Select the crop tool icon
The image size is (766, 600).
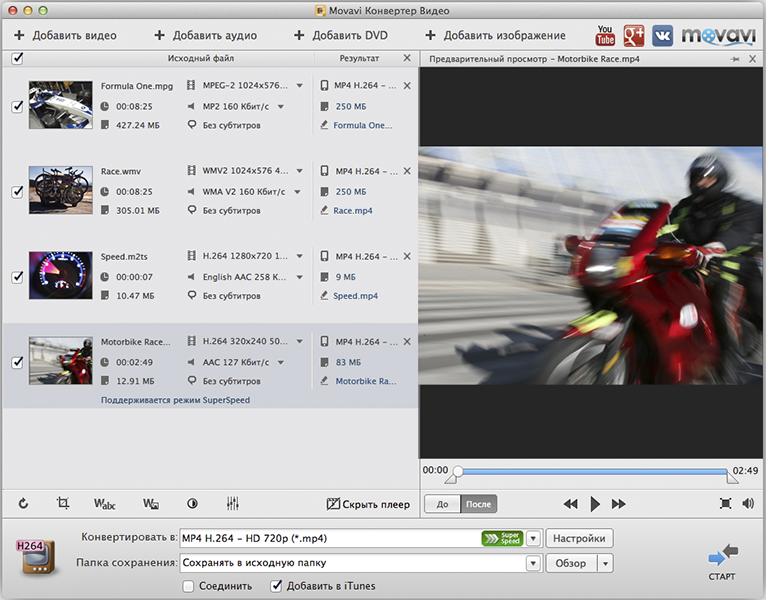coord(62,504)
